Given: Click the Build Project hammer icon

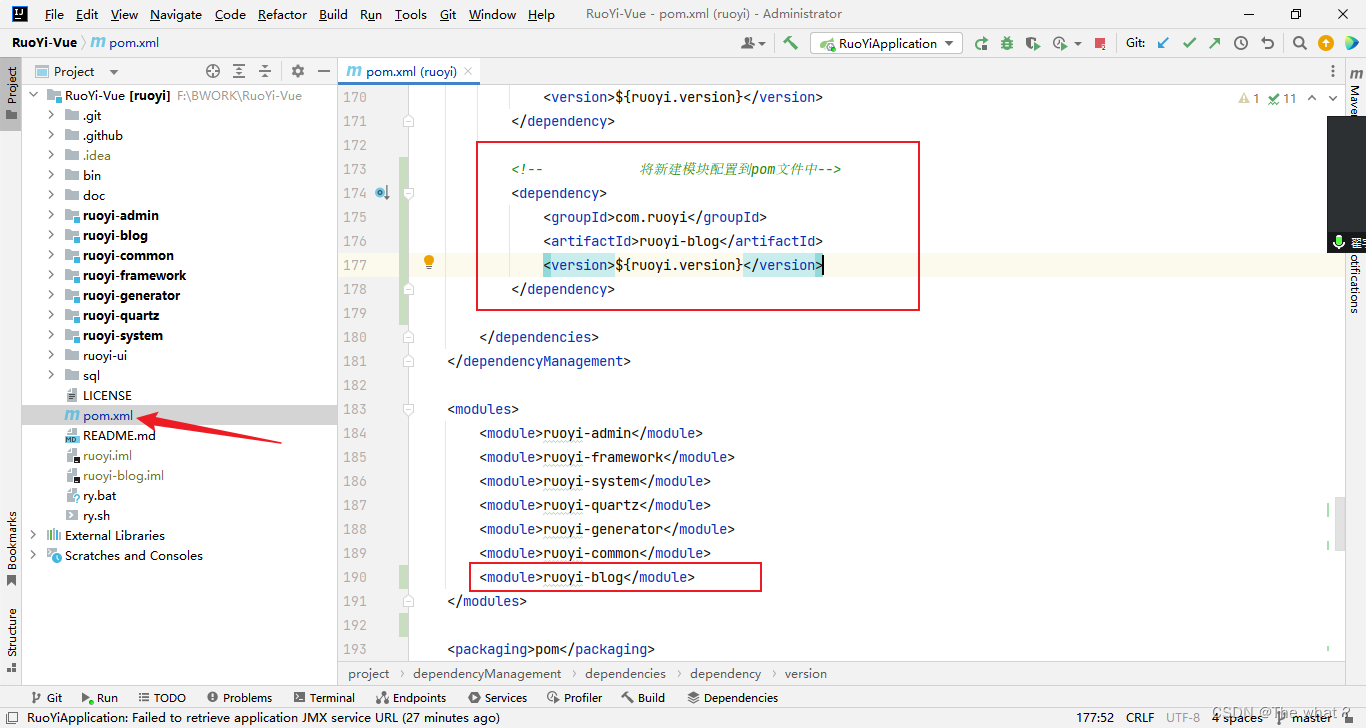Looking at the screenshot, I should point(791,43).
